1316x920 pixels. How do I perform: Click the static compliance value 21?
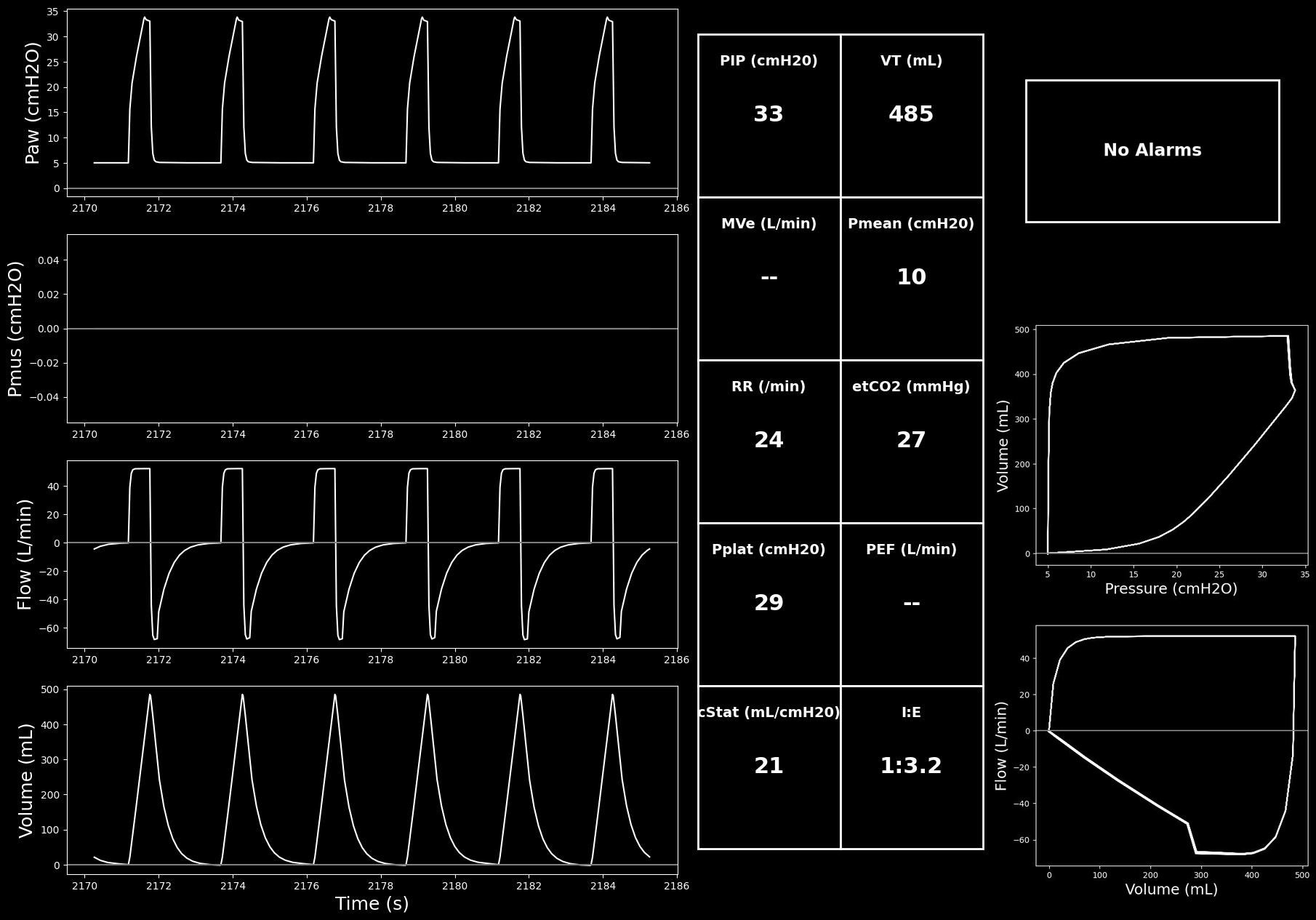coord(769,766)
